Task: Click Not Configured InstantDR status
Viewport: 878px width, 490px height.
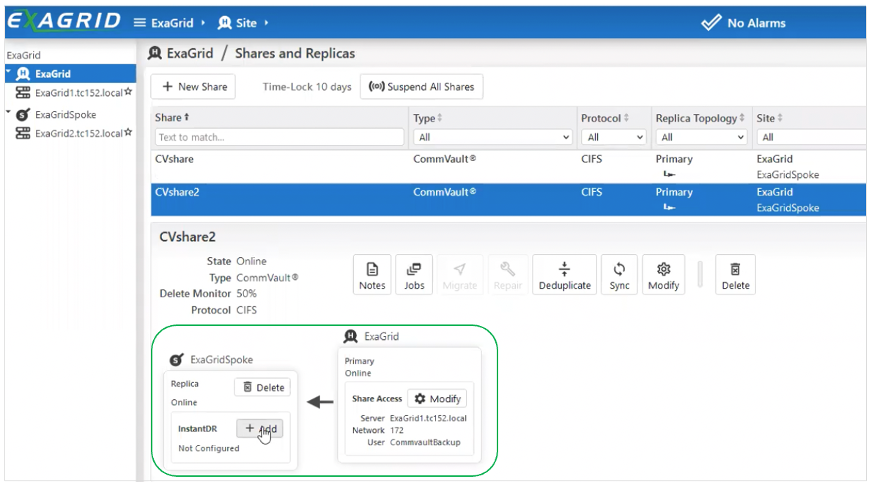Action: click(208, 449)
